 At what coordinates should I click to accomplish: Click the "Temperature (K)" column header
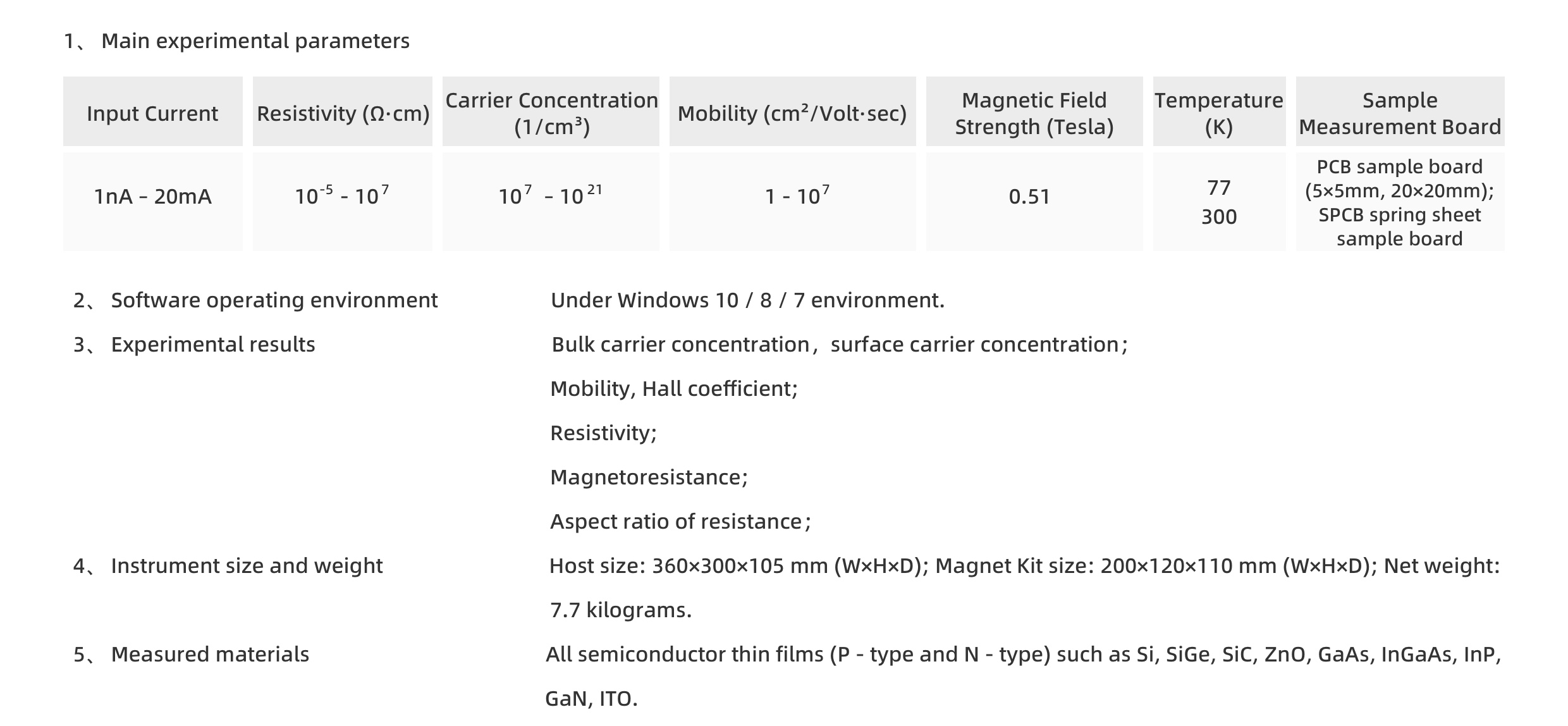tap(1219, 113)
